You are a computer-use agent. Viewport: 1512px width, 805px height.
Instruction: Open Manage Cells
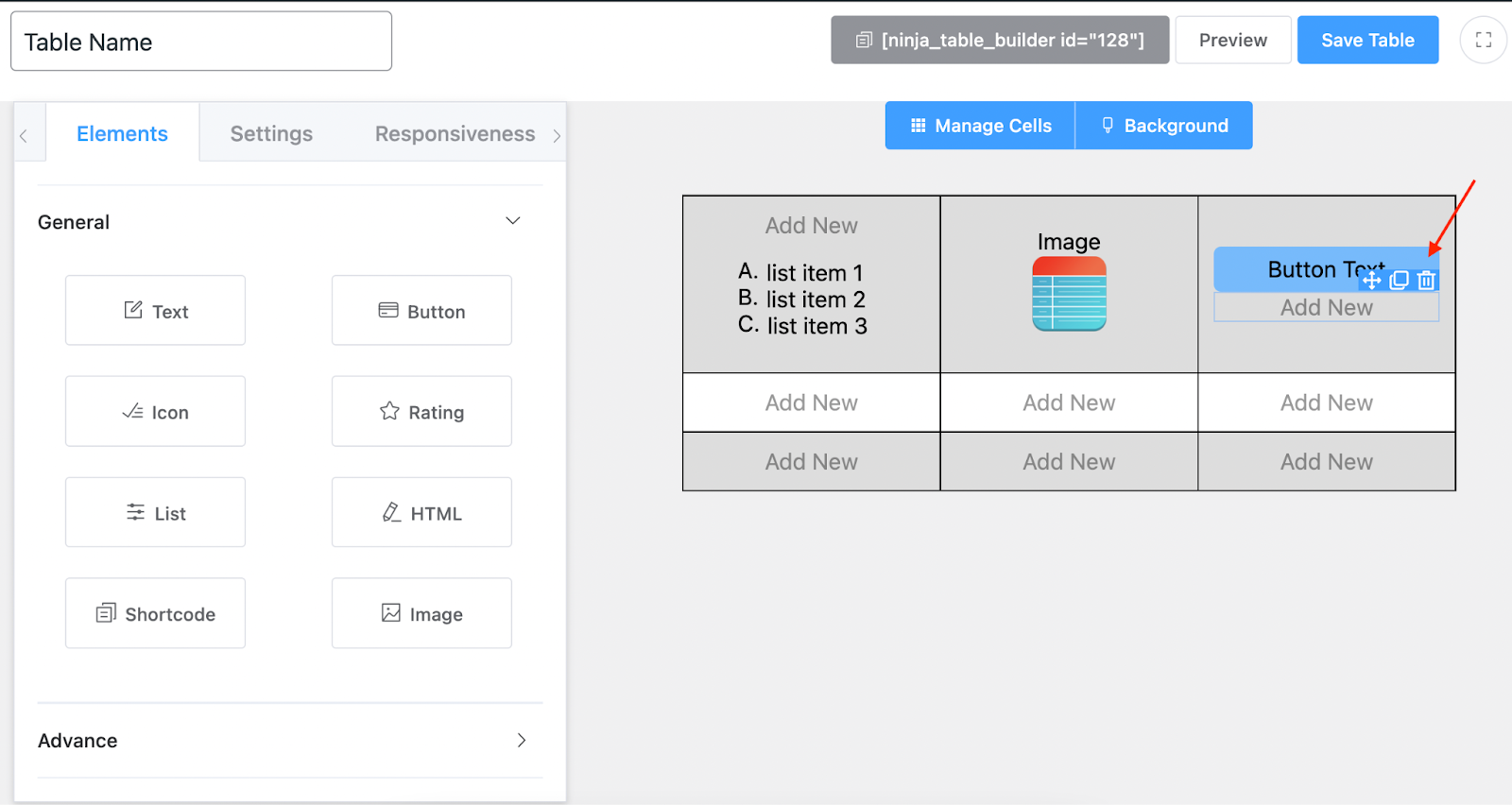click(x=980, y=126)
